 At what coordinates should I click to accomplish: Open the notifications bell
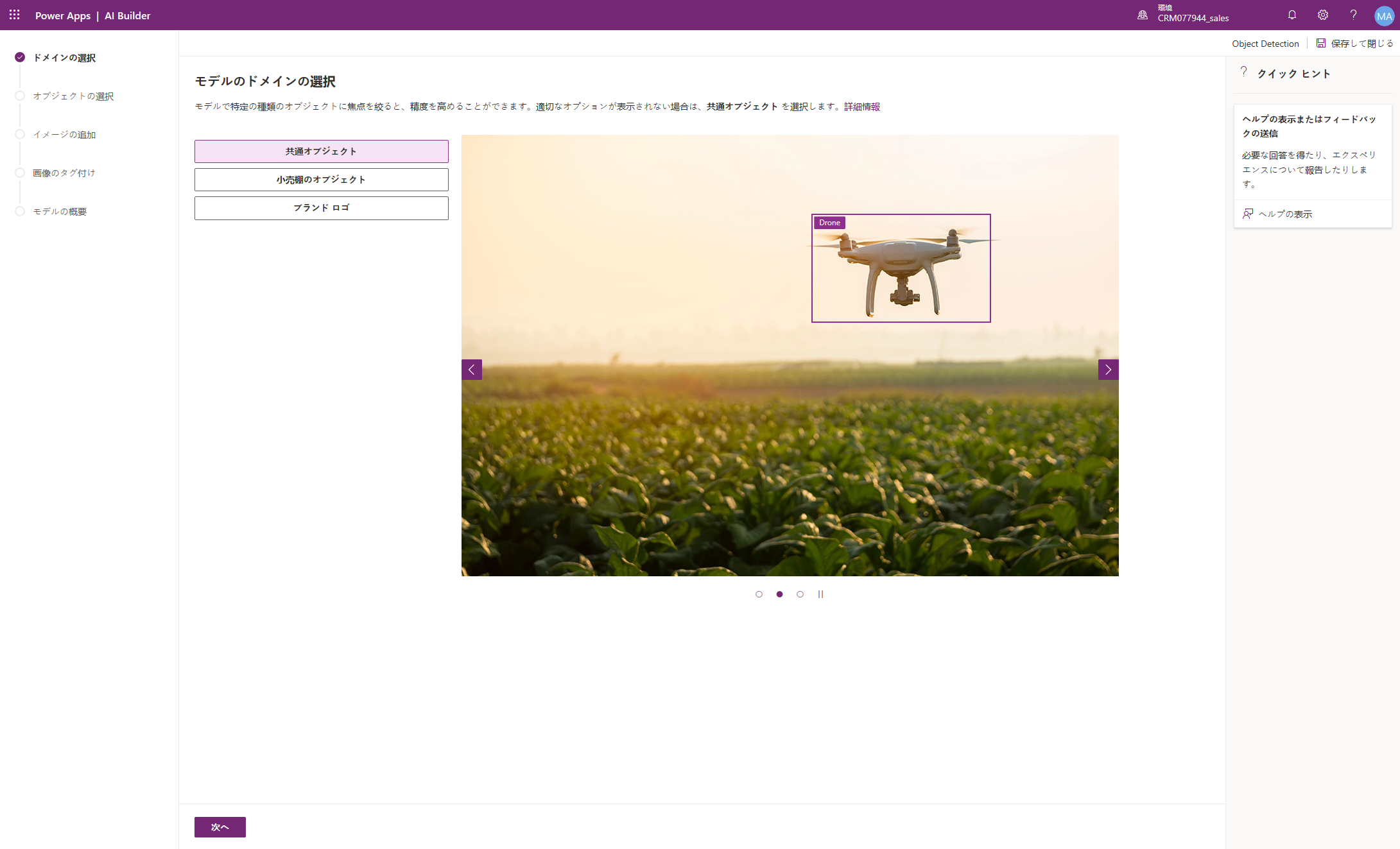pyautogui.click(x=1292, y=15)
